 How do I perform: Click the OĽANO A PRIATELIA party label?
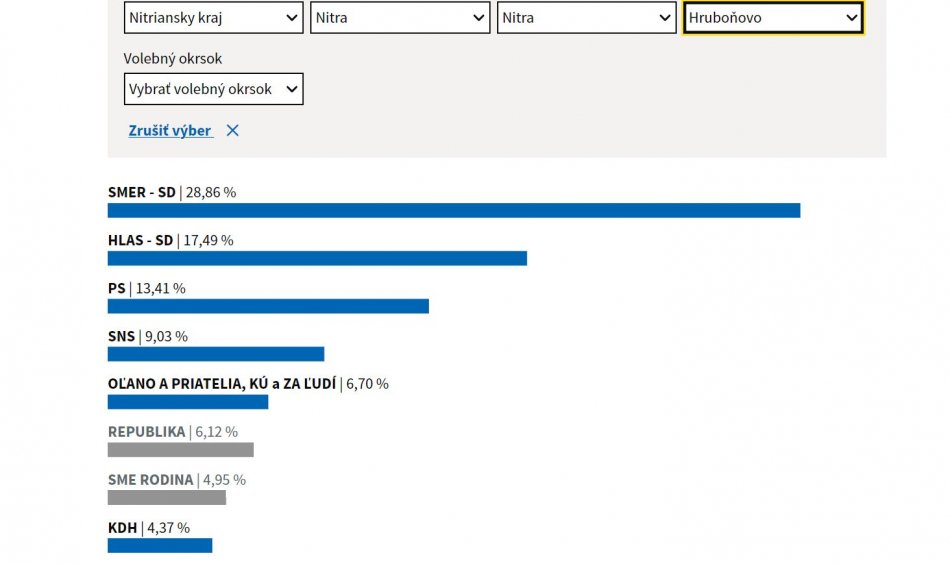(x=222, y=383)
